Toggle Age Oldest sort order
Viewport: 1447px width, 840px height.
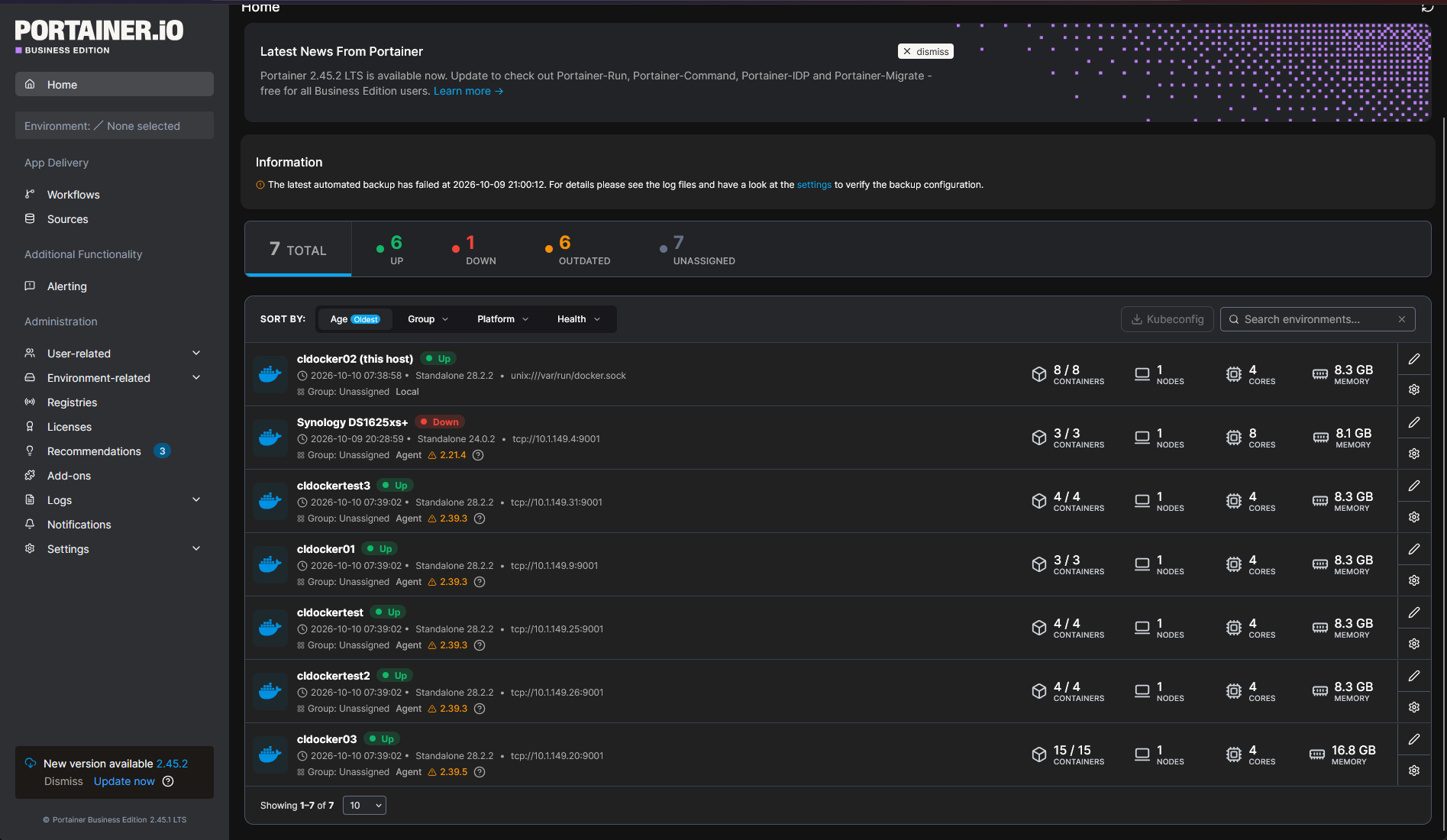point(355,319)
